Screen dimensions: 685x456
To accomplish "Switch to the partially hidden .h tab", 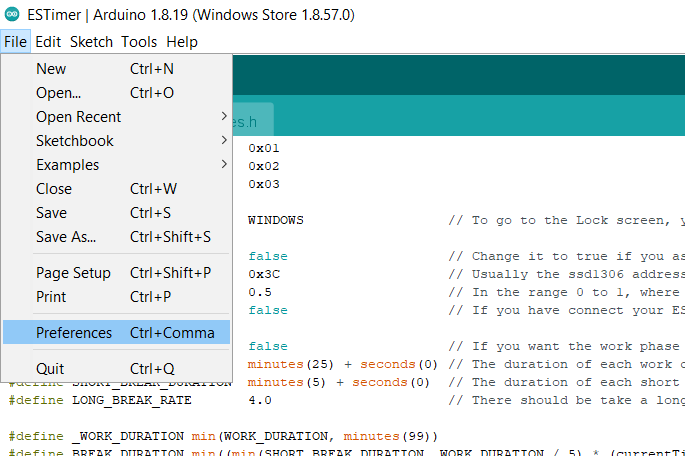I will (253, 121).
